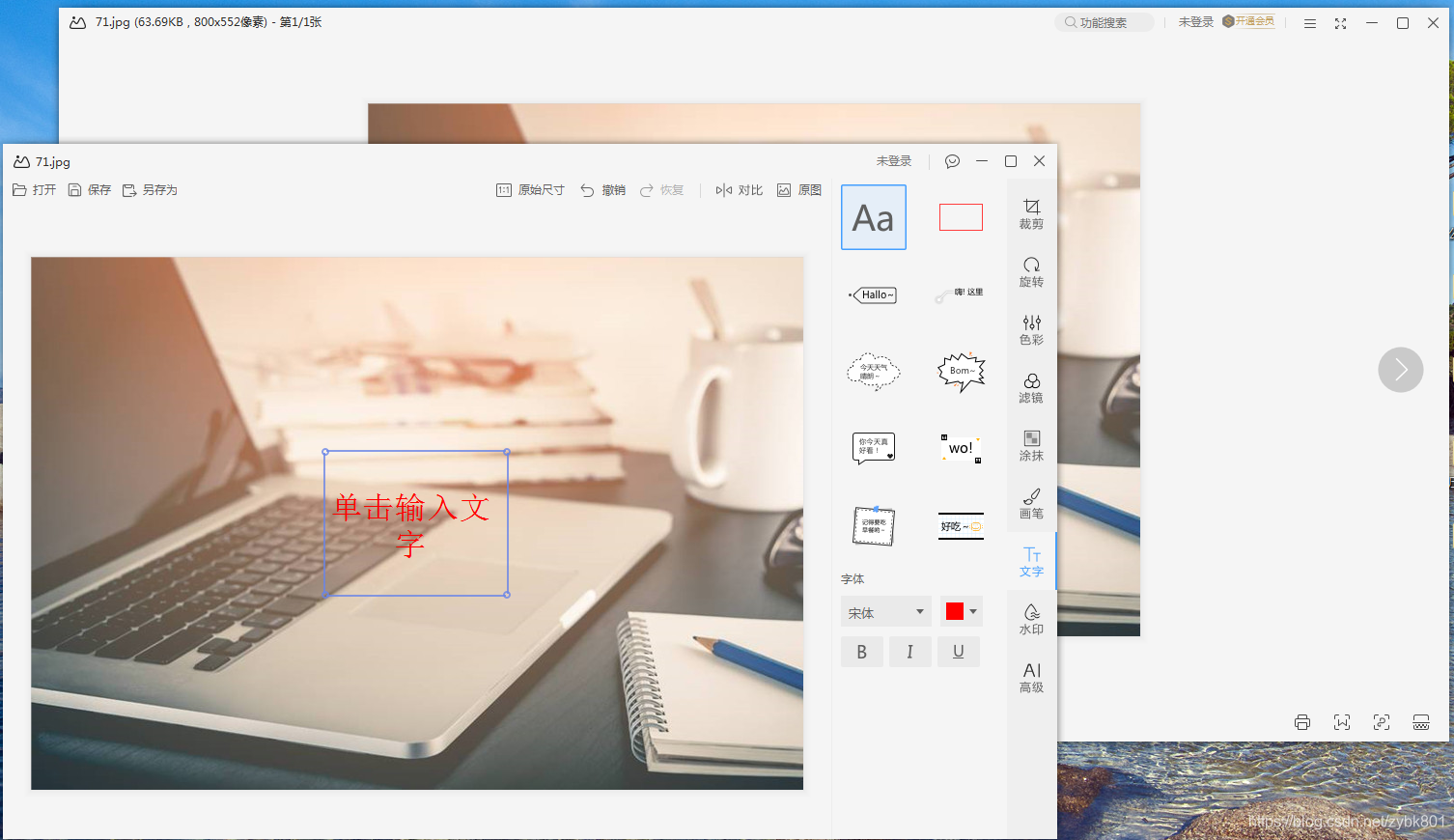This screenshot has height=840, width=1454.
Task: Maximize the 71.jpg editor window
Action: tap(1011, 161)
